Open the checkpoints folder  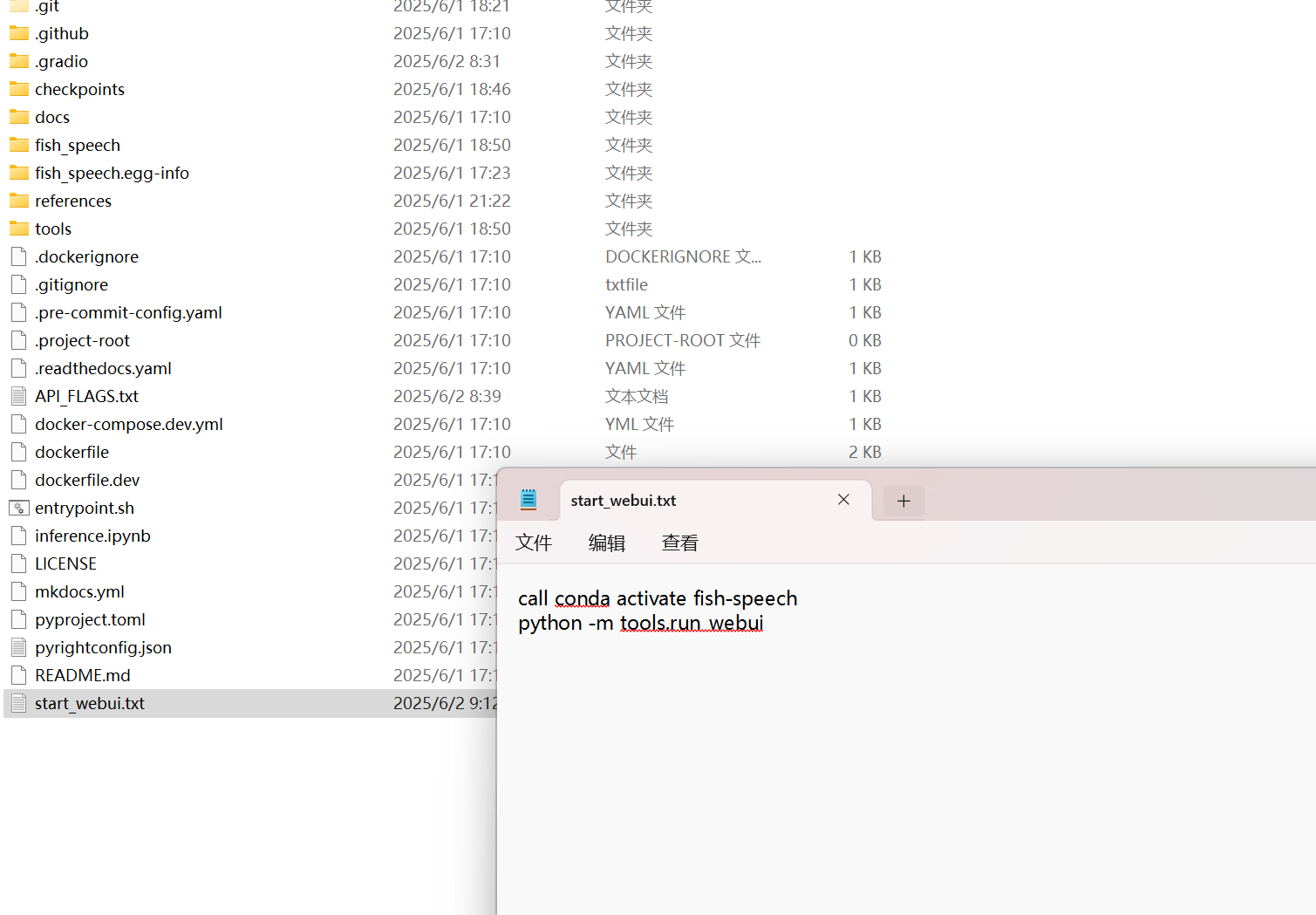coord(79,89)
